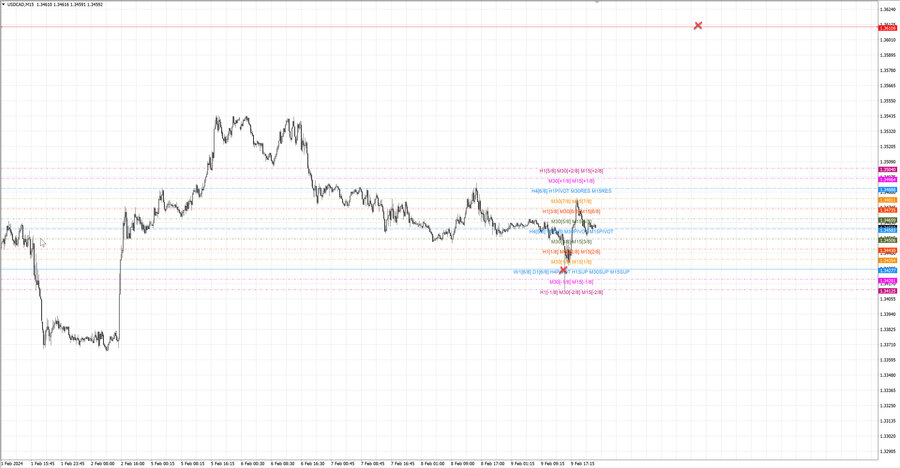Click the 1.33365 price scale value

pyautogui.click(x=887, y=390)
